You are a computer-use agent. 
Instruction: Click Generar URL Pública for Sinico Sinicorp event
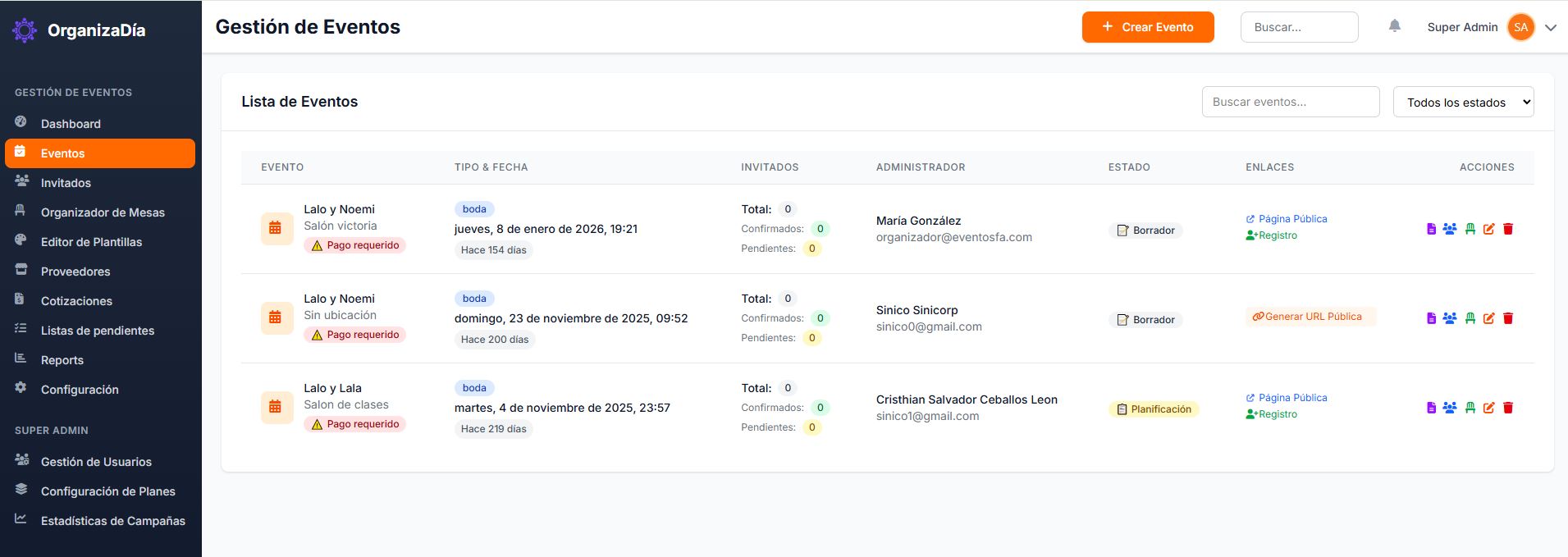[x=1310, y=317]
